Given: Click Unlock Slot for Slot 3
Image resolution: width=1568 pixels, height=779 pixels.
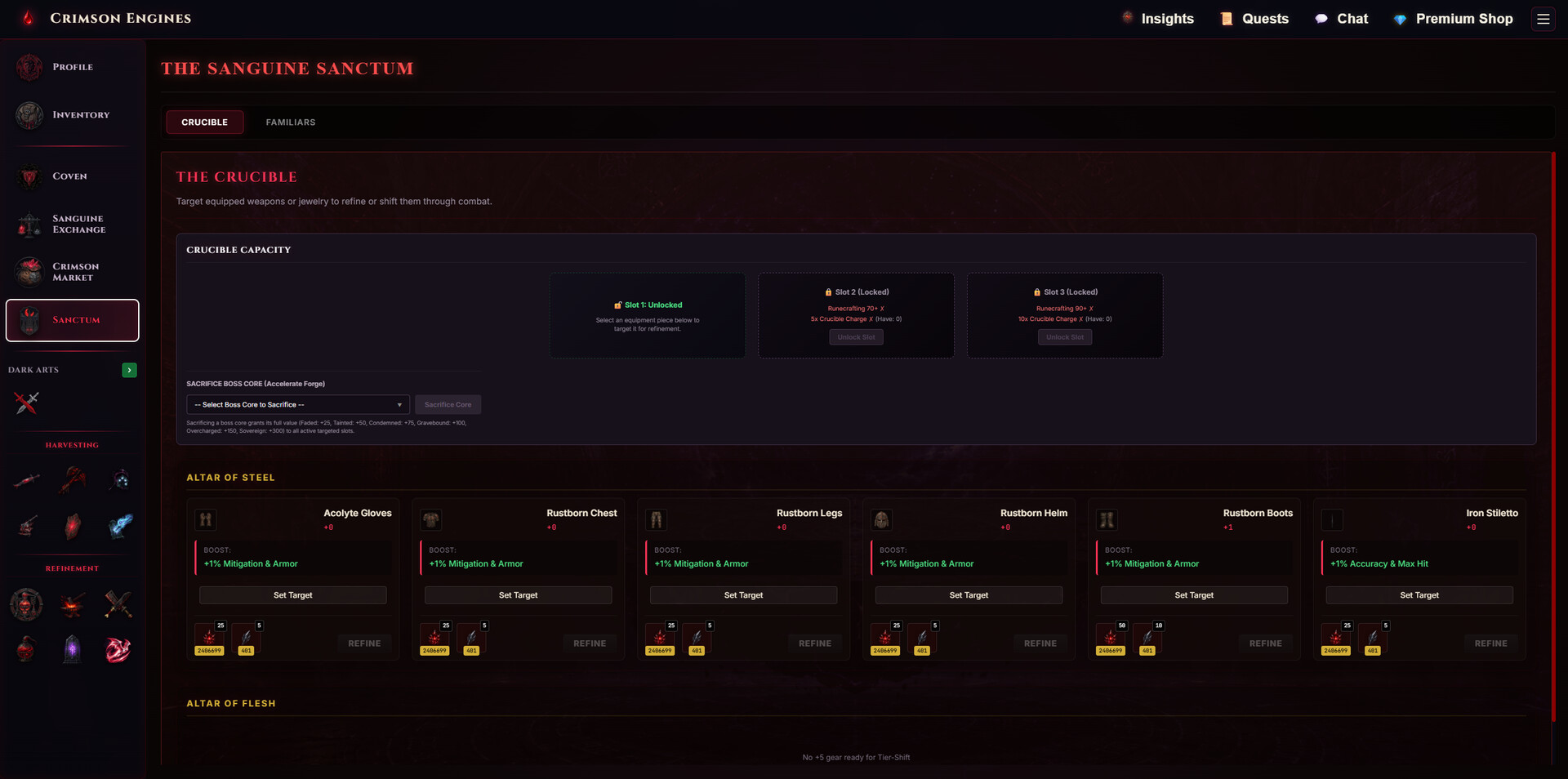Looking at the screenshot, I should click(x=1065, y=337).
